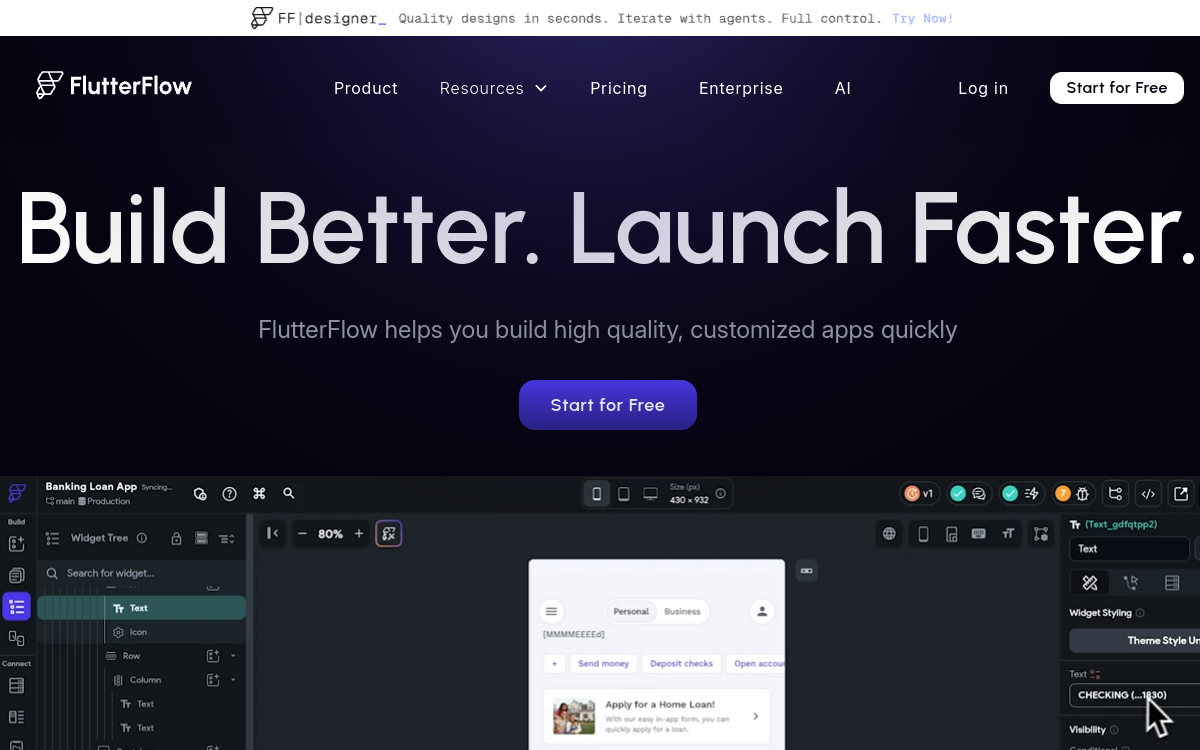Image resolution: width=1200 pixels, height=750 pixels.
Task: Click the Search for widget field
Action: click(142, 573)
